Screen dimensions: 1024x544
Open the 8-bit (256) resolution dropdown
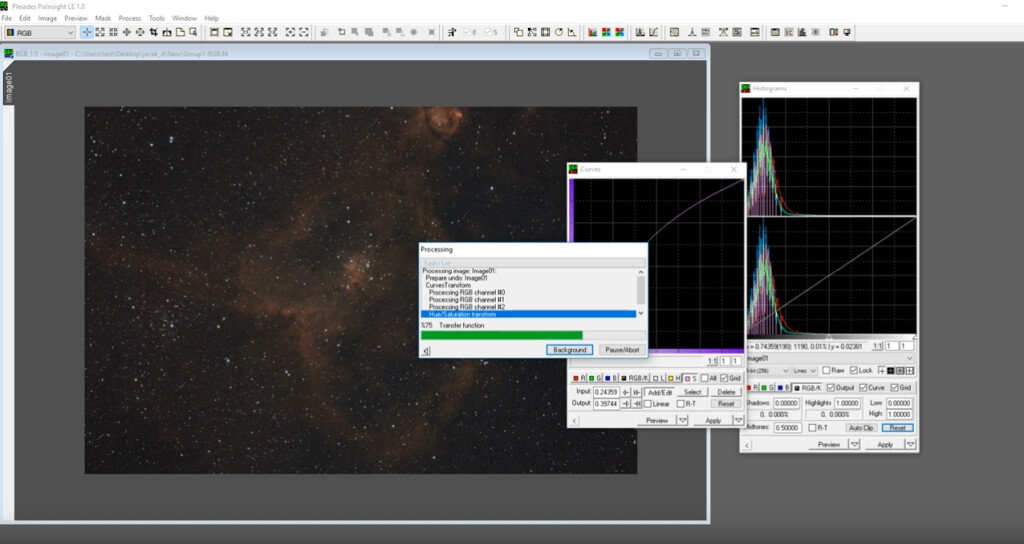point(767,371)
